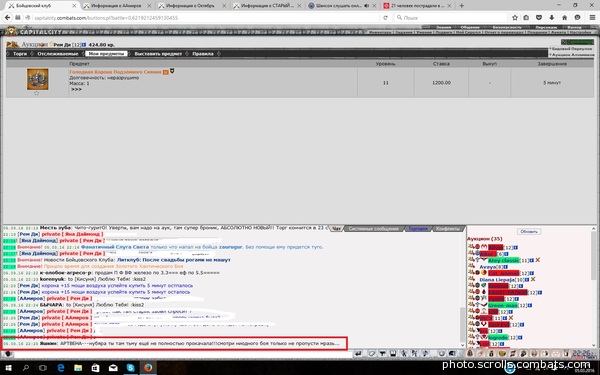Open Skype from the taskbar
Viewport: 600px width, 375px height.
(x=130, y=368)
